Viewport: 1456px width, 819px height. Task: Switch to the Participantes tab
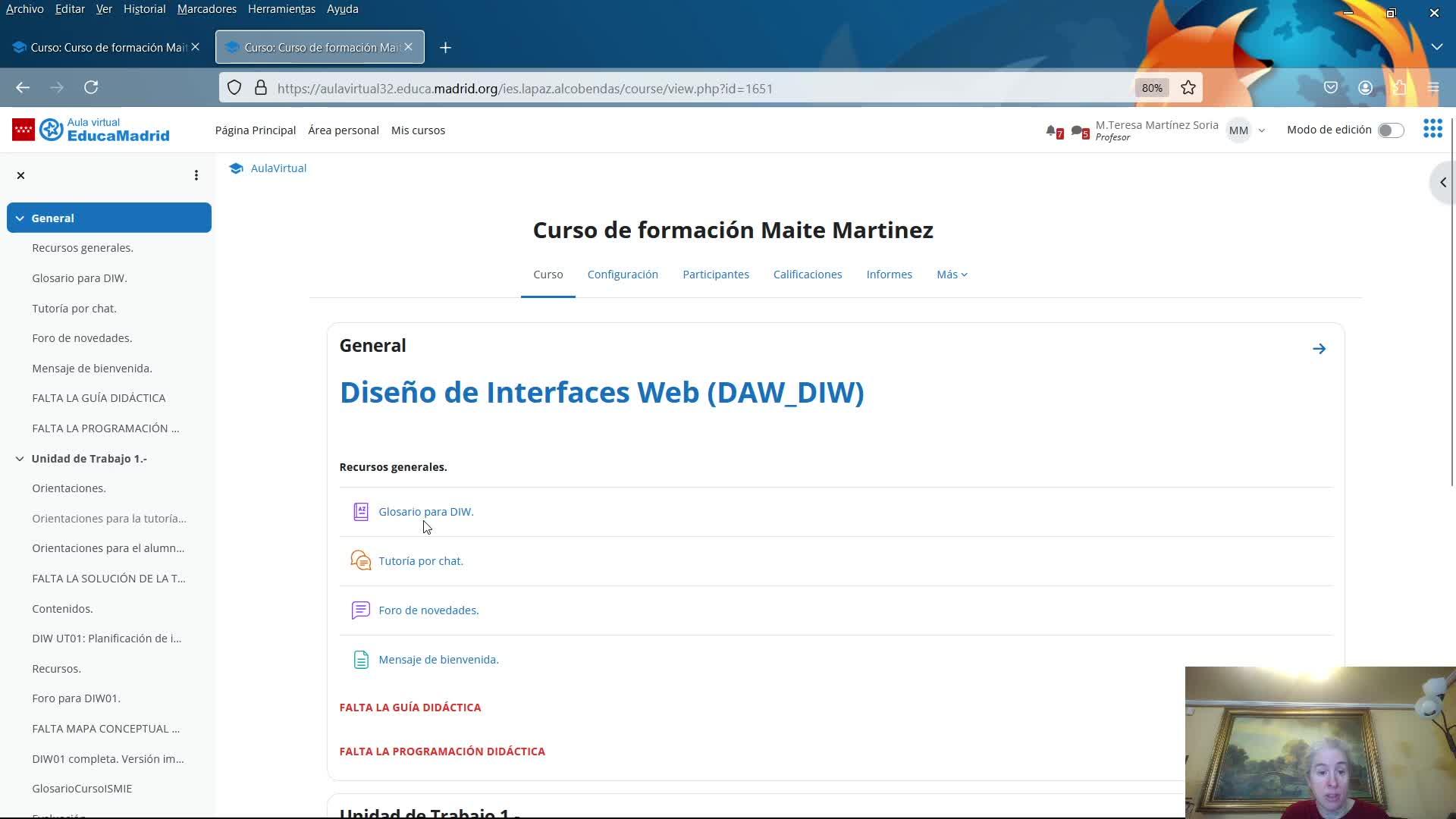[x=715, y=275]
